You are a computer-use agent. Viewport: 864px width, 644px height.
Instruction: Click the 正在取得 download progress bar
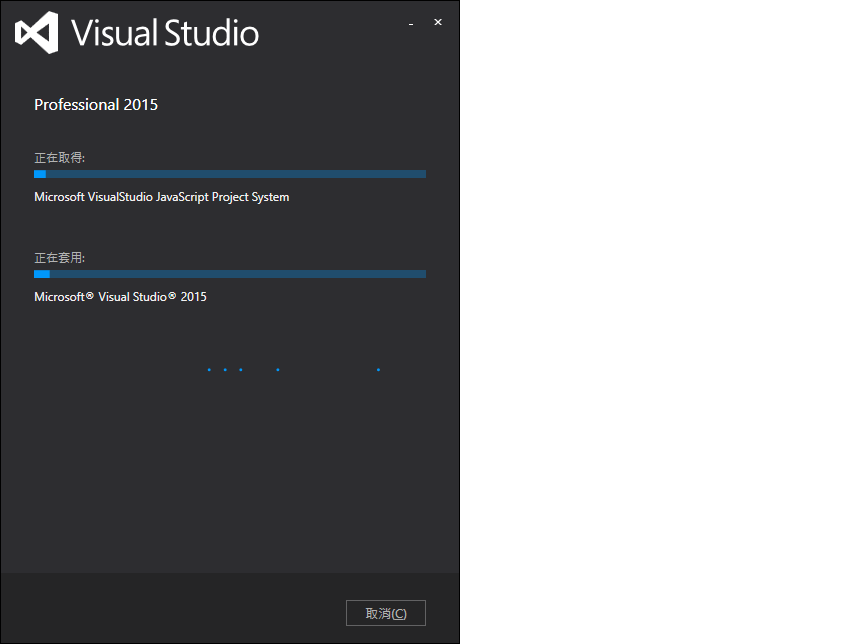pos(230,174)
